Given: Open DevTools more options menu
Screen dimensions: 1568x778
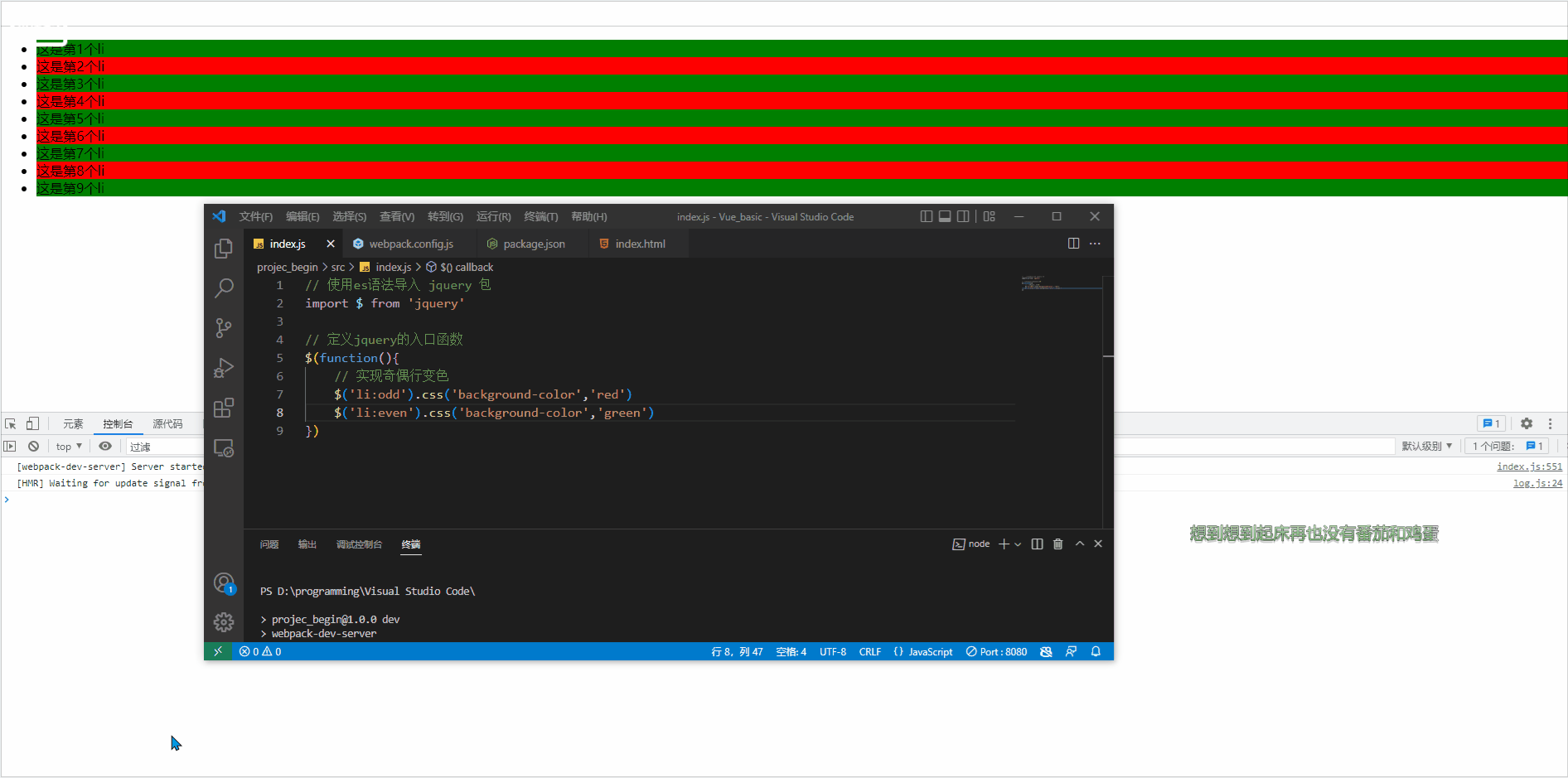Looking at the screenshot, I should click(1550, 423).
